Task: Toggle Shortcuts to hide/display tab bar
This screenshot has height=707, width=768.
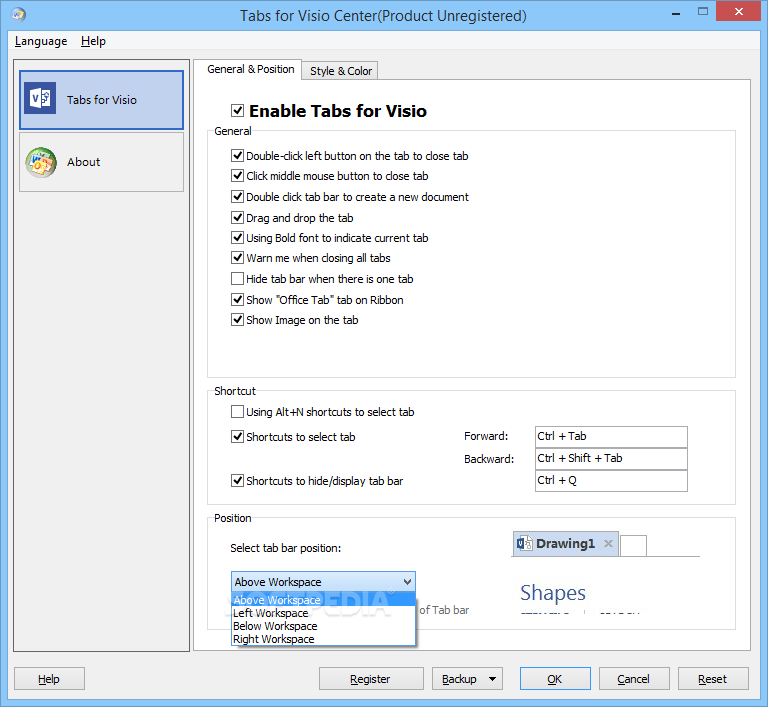Action: [238, 481]
